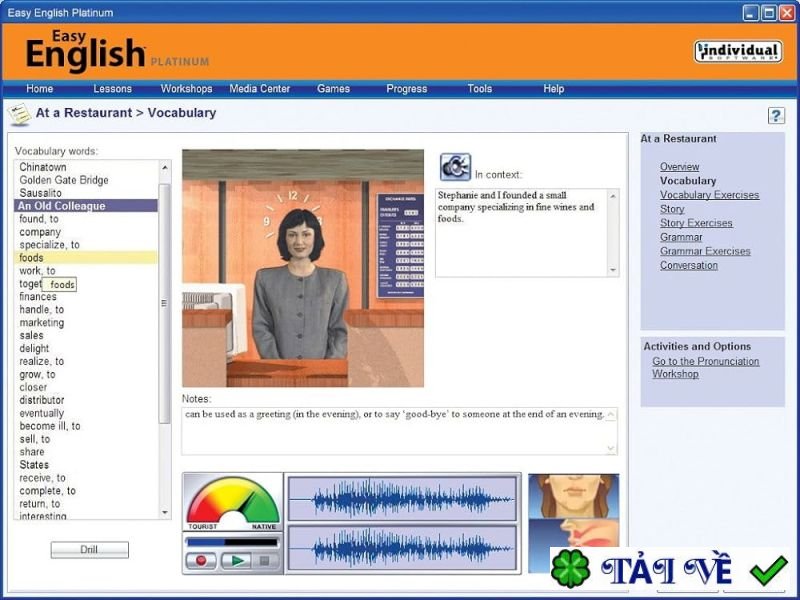This screenshot has height=600, width=800.
Task: Click the vocabulary list scrollbar thumb
Action: click(164, 304)
